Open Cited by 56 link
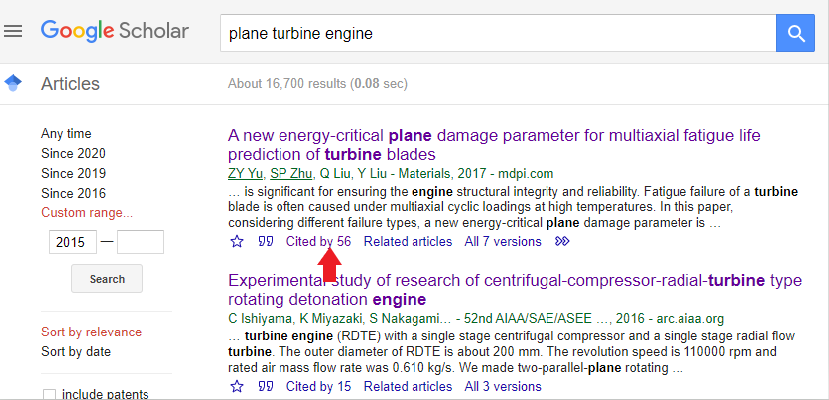Image resolution: width=829 pixels, height=400 pixels. tap(319, 241)
